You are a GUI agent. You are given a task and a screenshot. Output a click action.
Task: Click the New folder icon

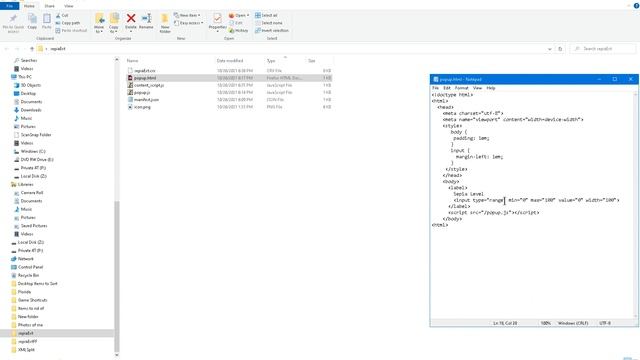pyautogui.click(x=165, y=19)
